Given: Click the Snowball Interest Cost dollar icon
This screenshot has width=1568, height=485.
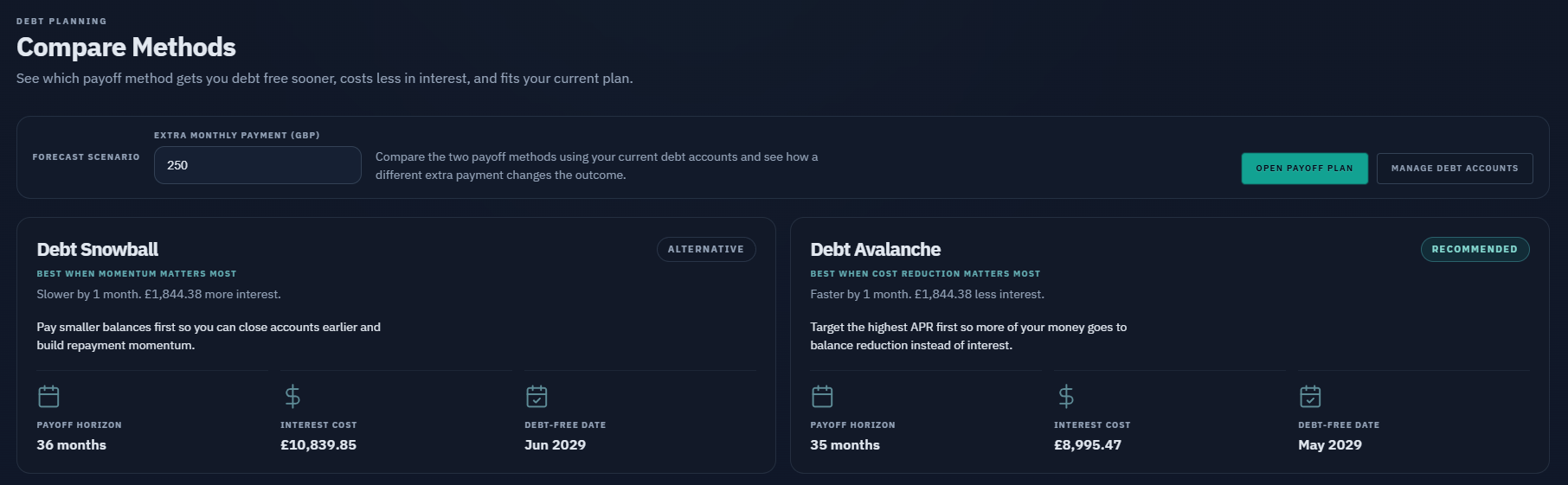Looking at the screenshot, I should coord(292,396).
